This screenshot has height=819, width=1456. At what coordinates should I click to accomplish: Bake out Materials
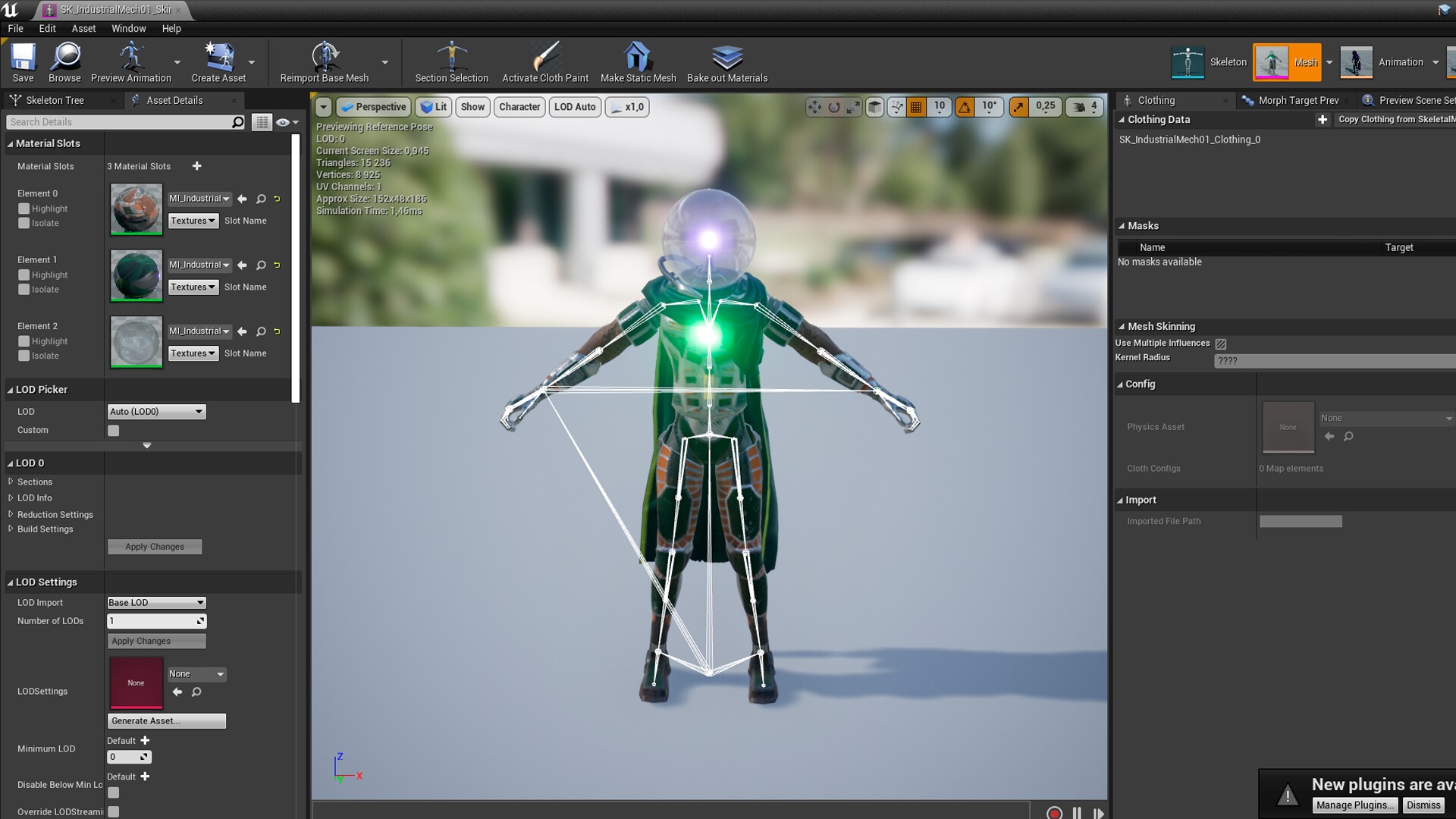726,62
